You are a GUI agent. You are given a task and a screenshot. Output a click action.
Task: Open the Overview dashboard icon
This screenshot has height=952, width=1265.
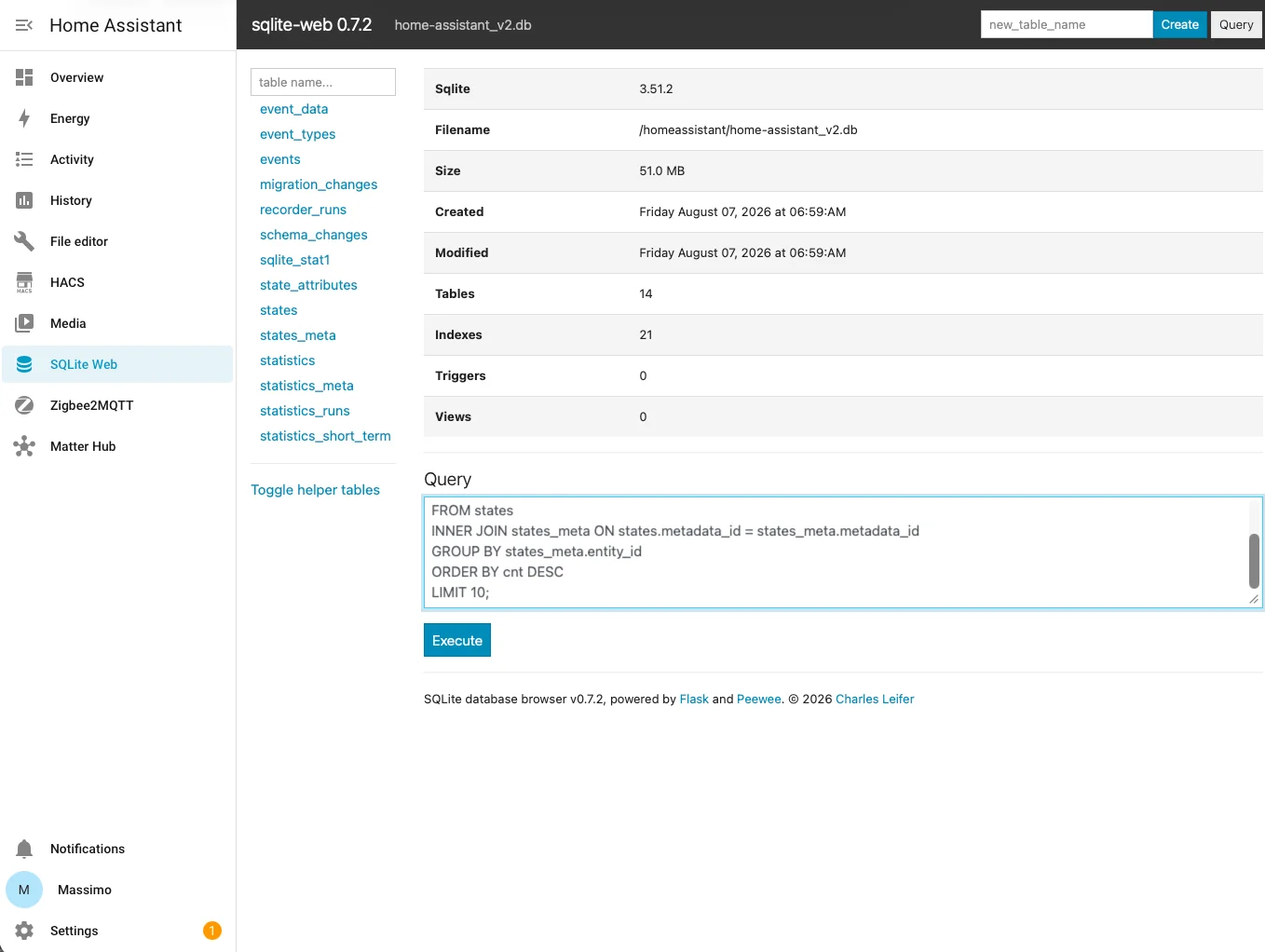tap(24, 77)
